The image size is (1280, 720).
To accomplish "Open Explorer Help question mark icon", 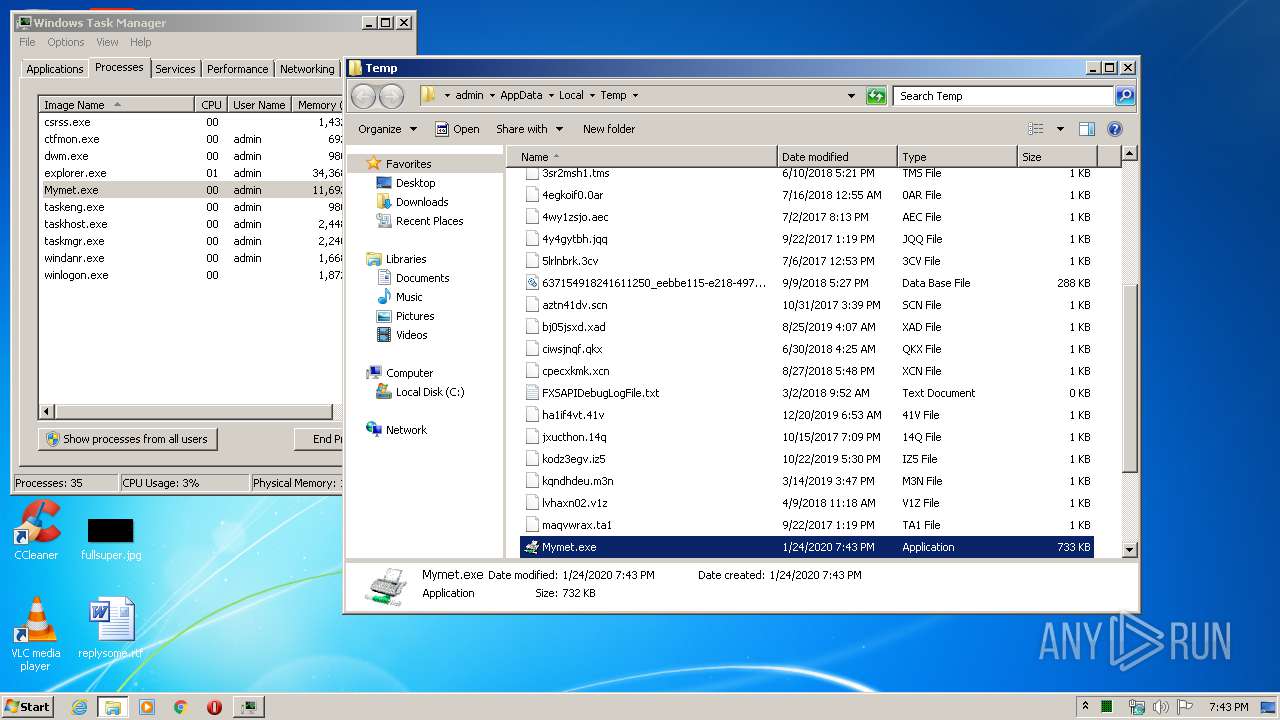I will (x=1115, y=129).
